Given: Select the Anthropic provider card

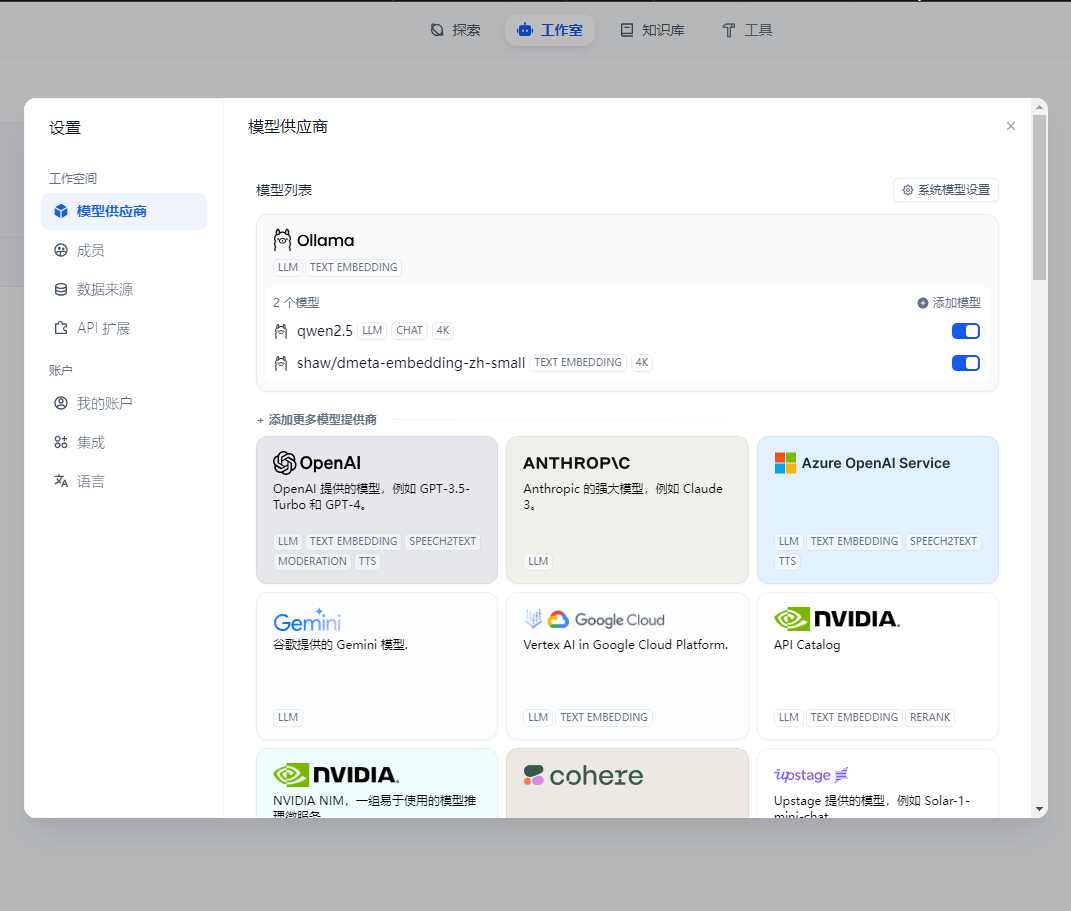Looking at the screenshot, I should [x=627, y=510].
